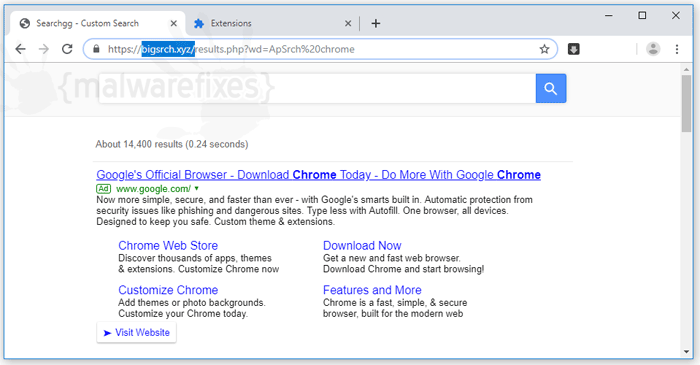
Task: Click inside the page search box
Action: 317,88
